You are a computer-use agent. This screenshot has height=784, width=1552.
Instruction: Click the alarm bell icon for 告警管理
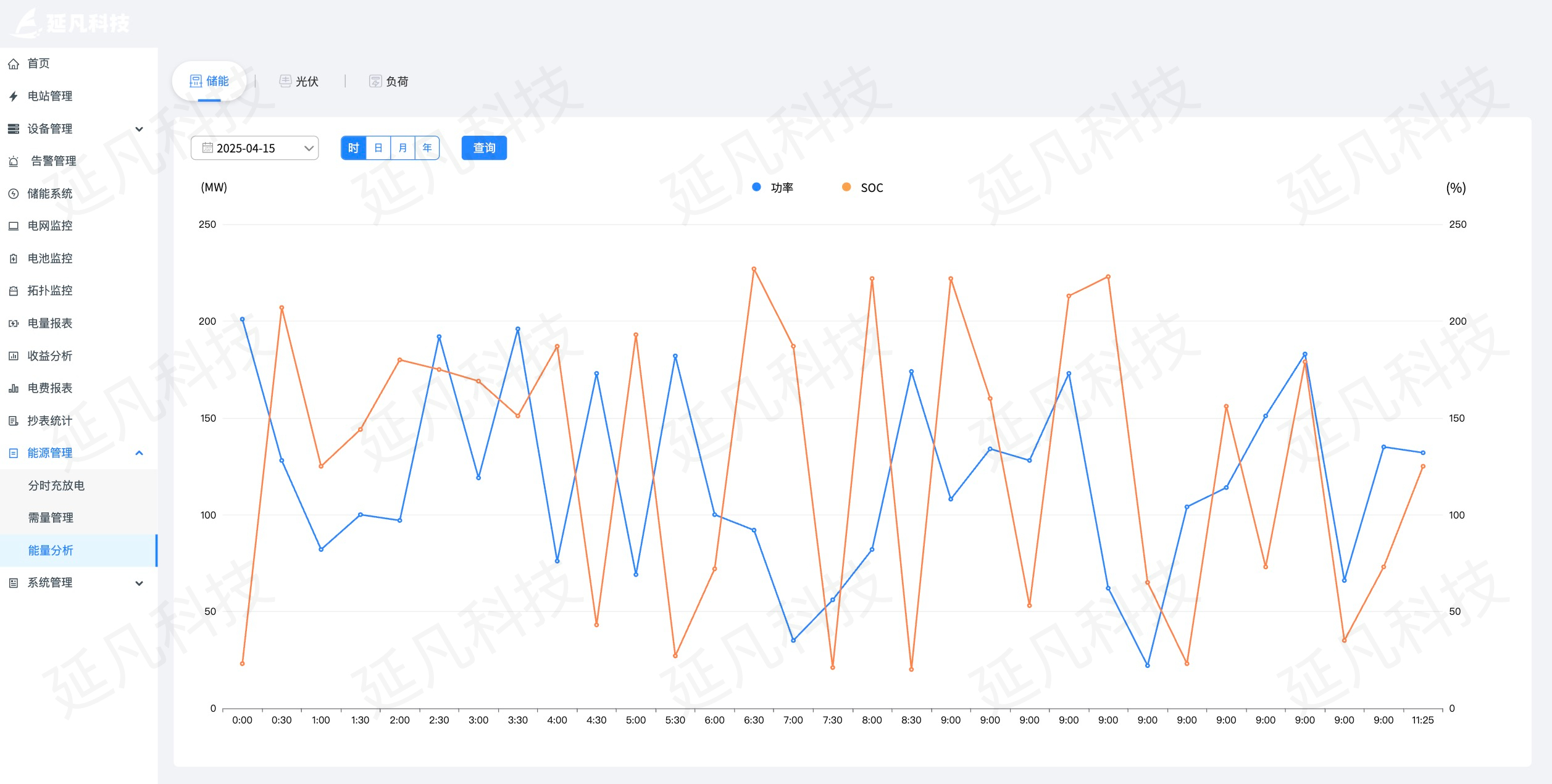click(x=14, y=161)
